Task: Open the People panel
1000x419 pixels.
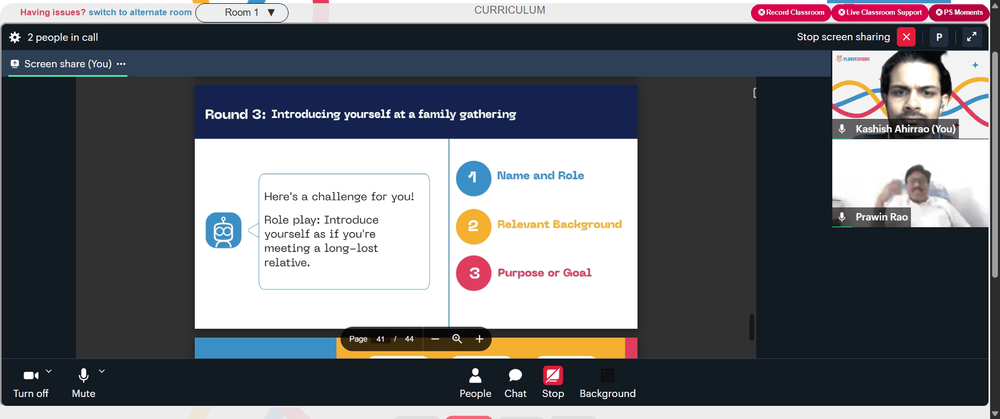Action: tap(475, 383)
